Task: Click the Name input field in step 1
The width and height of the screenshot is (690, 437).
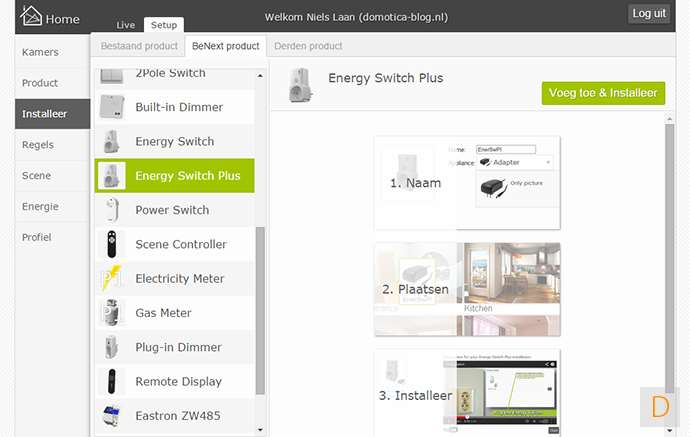Action: (x=506, y=150)
